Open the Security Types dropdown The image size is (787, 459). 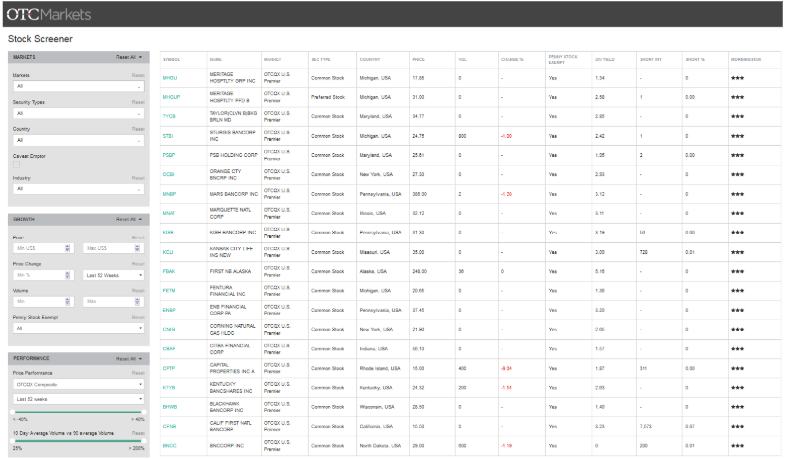78,113
